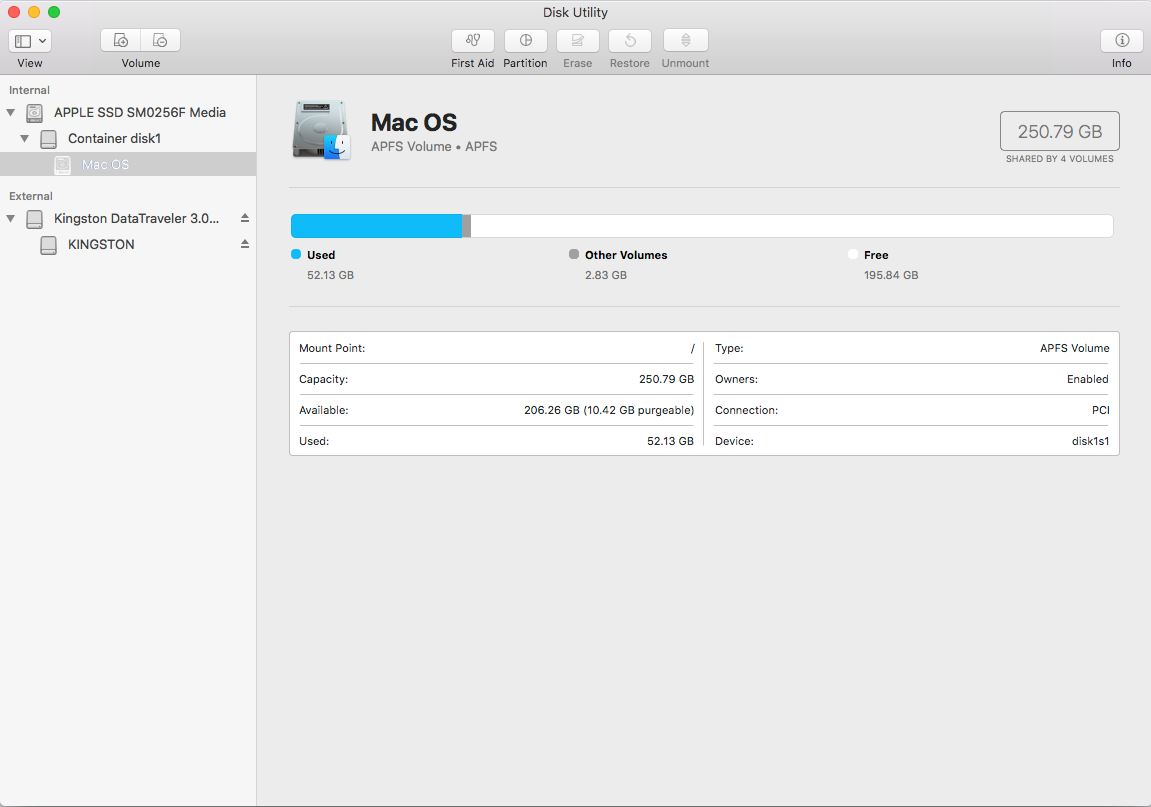Open the Partition tool
The width and height of the screenshot is (1151, 807).
click(x=526, y=40)
